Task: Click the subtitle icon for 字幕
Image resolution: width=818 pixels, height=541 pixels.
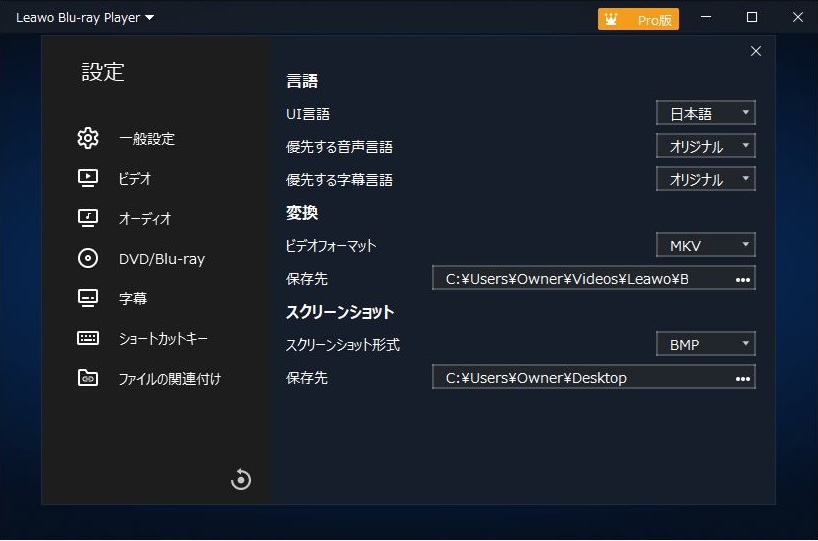Action: point(88,298)
